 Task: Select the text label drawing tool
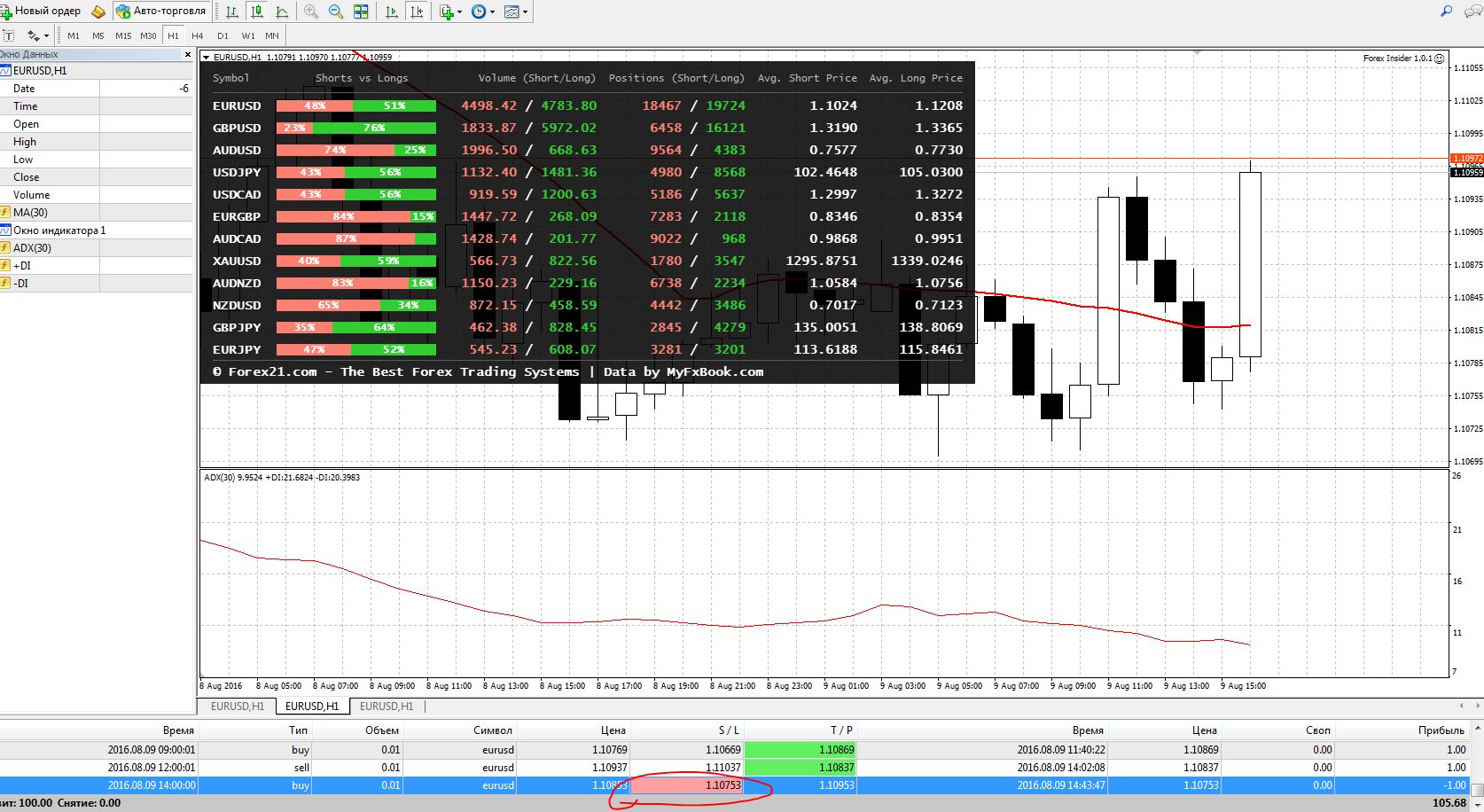9,35
